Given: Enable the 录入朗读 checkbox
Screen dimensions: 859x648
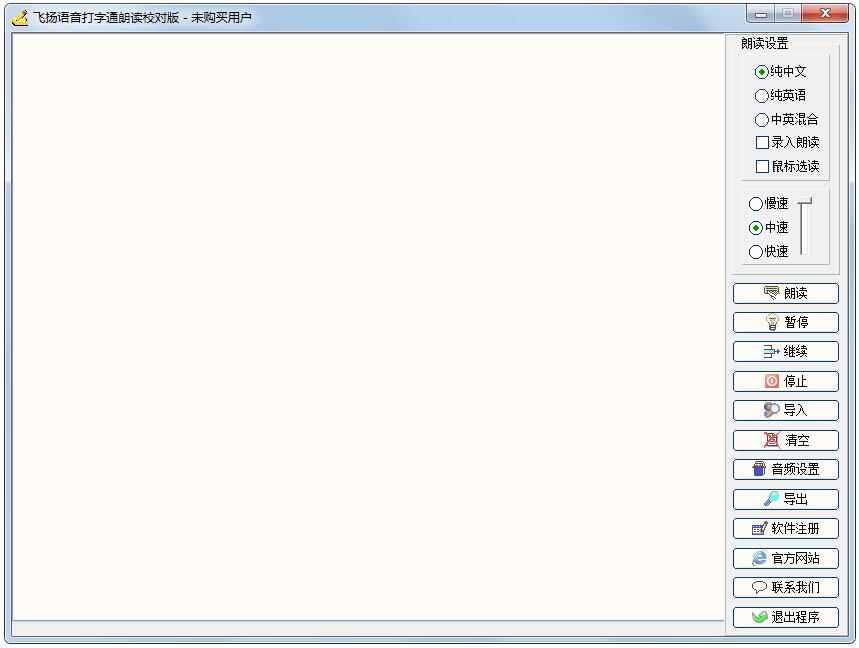Looking at the screenshot, I should point(787,143).
